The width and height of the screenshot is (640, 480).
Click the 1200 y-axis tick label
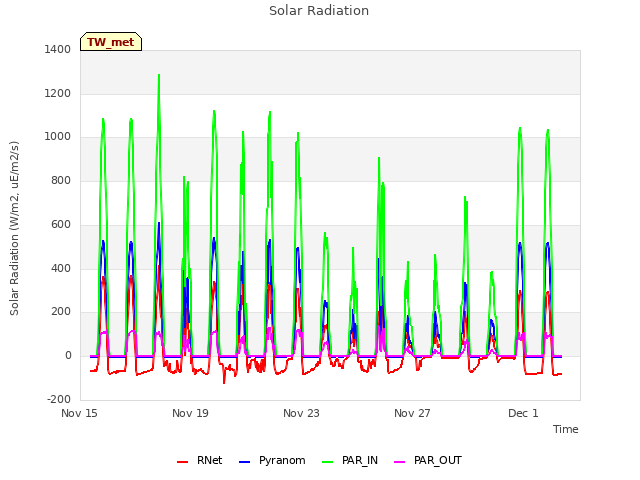(x=58, y=93)
